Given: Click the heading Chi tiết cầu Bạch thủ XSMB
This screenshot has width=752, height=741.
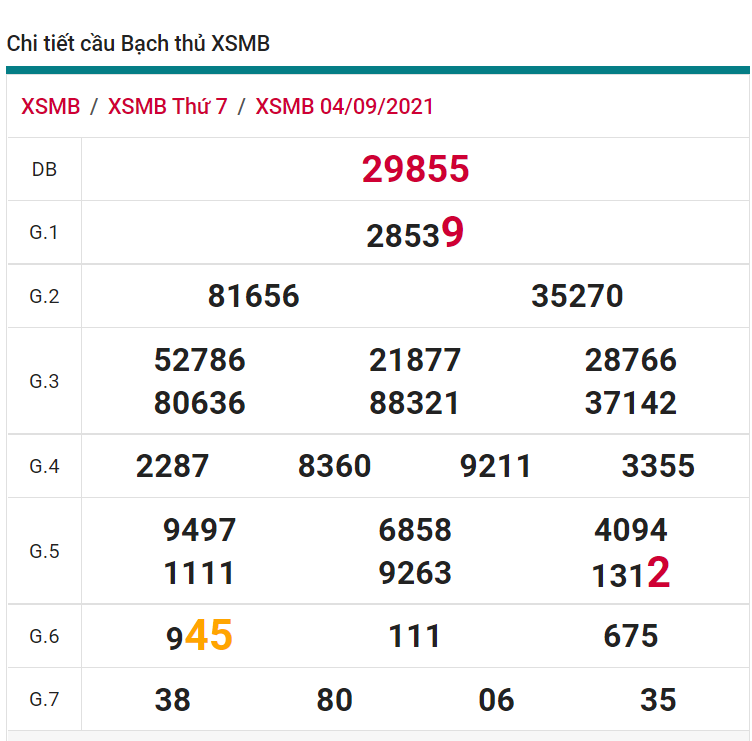Looking at the screenshot, I should pos(138,44).
